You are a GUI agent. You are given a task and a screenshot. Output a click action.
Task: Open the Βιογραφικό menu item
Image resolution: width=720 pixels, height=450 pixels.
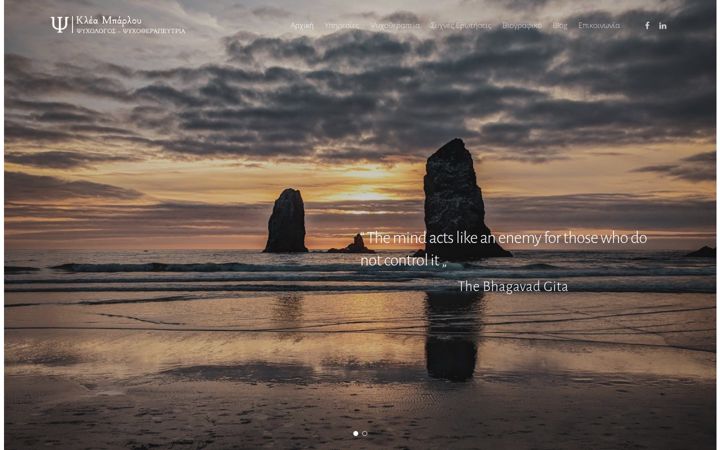(x=522, y=26)
